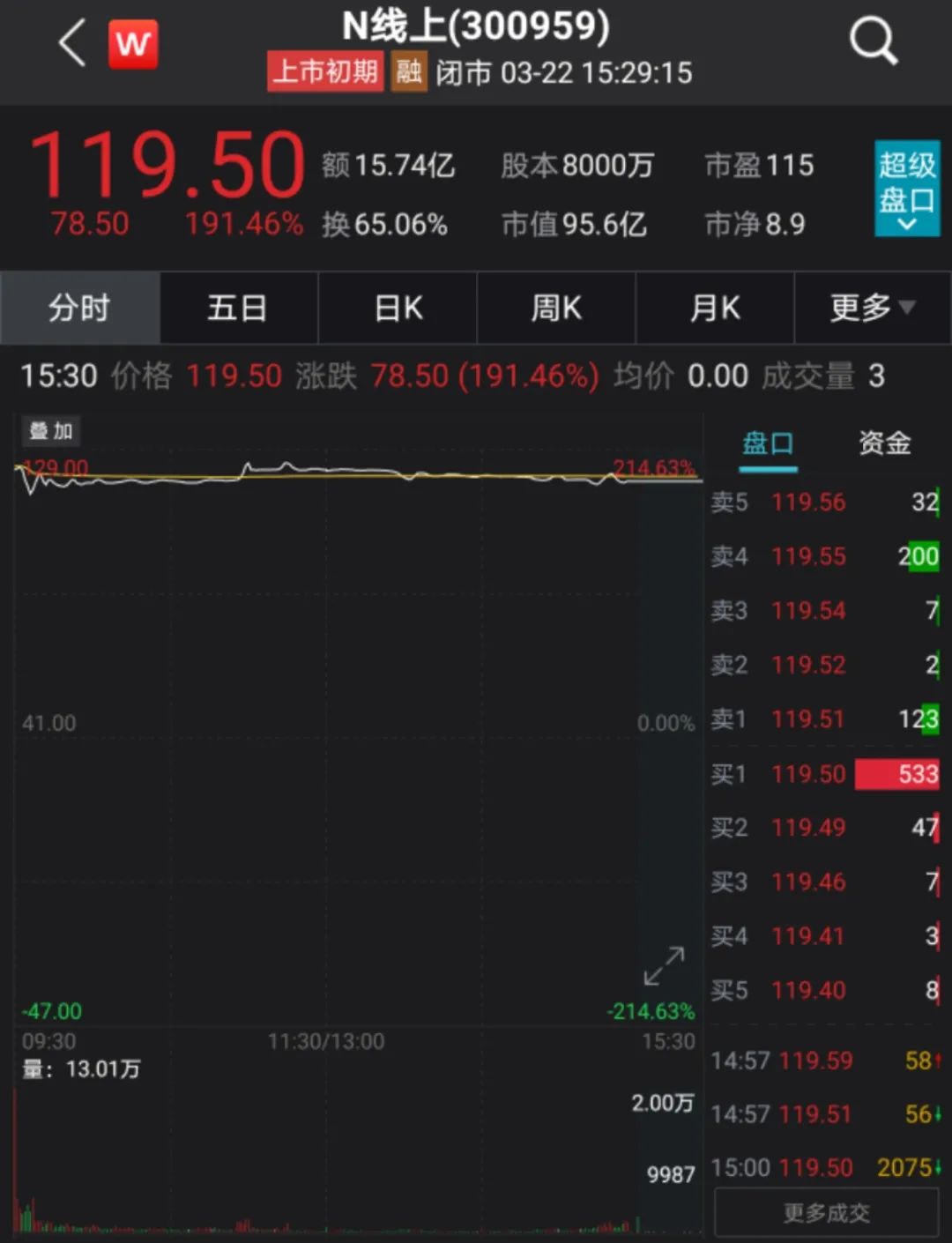952x1243 pixels.
Task: Click the 买1 price level 119.50
Action: click(x=807, y=774)
